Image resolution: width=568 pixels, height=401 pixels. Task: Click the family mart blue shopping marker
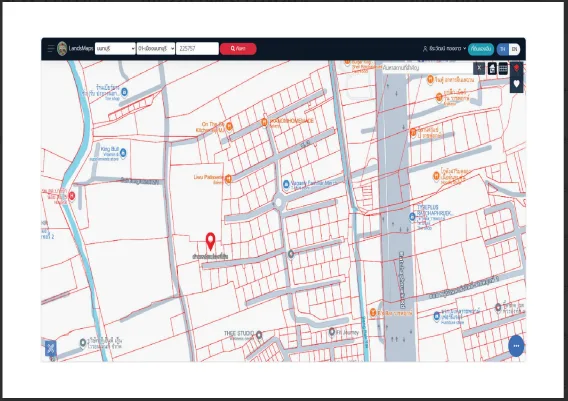click(x=286, y=184)
